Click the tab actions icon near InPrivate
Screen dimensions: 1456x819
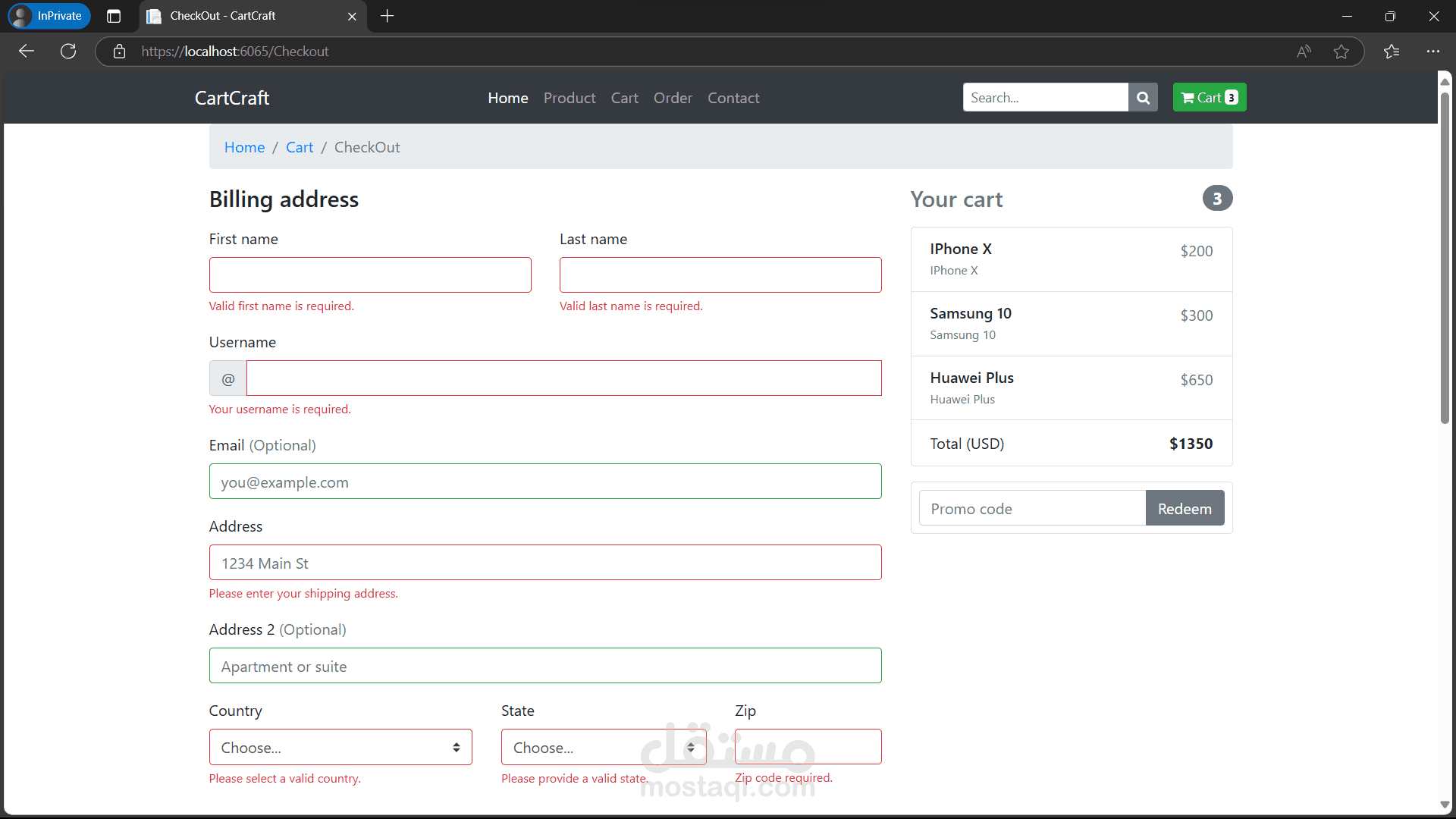(x=114, y=16)
